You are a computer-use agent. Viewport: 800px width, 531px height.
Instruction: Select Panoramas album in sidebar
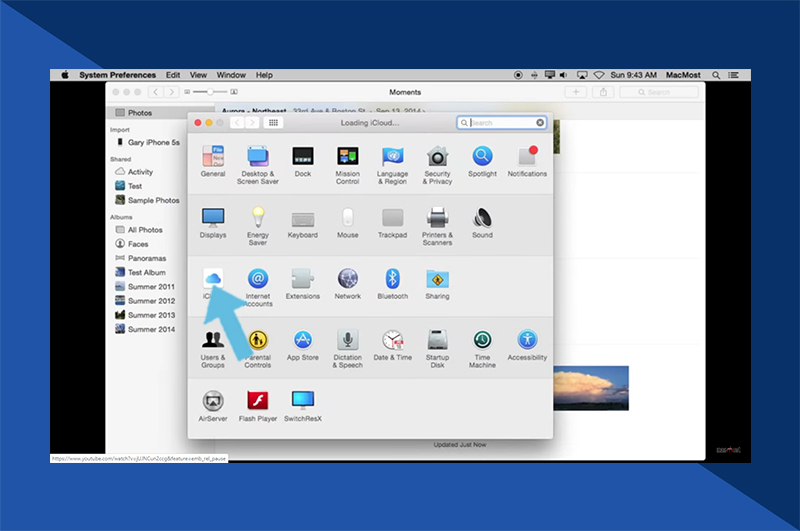[141, 258]
